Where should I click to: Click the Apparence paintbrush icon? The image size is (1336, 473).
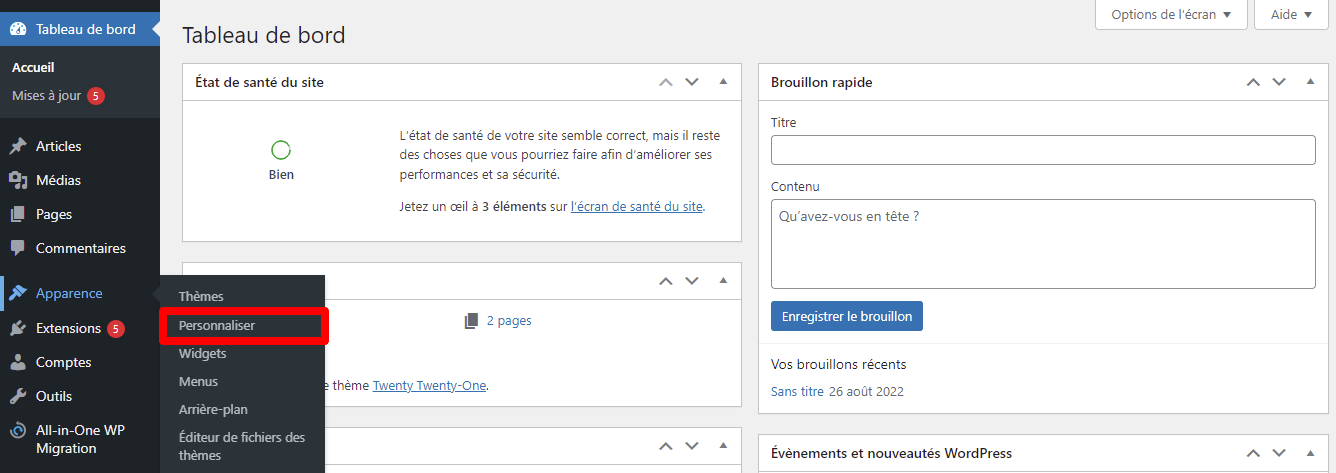18,293
